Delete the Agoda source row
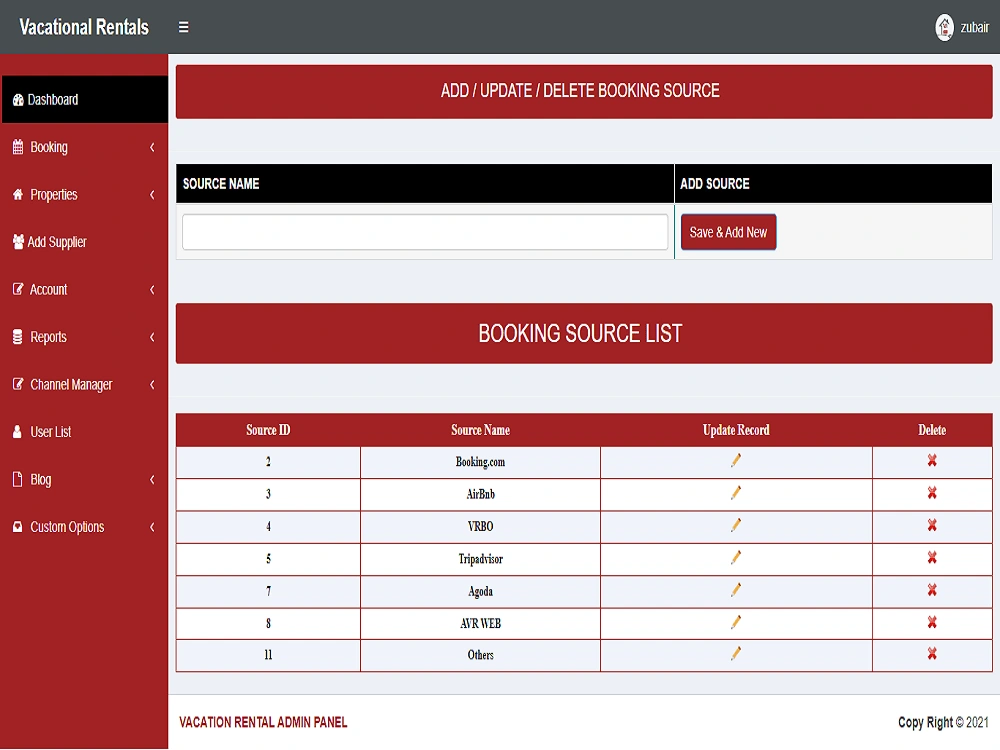This screenshot has width=1000, height=750. point(932,591)
